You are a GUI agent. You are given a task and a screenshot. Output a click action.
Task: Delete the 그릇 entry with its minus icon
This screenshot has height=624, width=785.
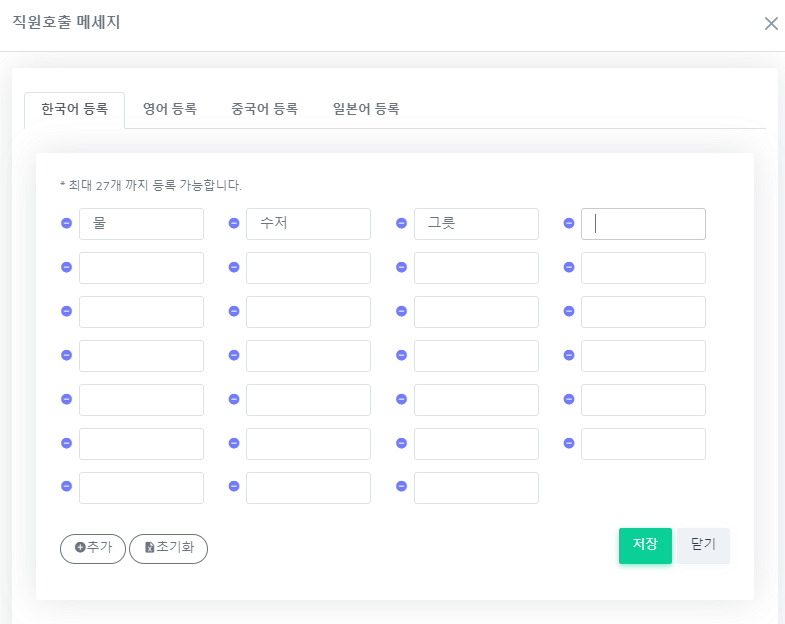[401, 224]
